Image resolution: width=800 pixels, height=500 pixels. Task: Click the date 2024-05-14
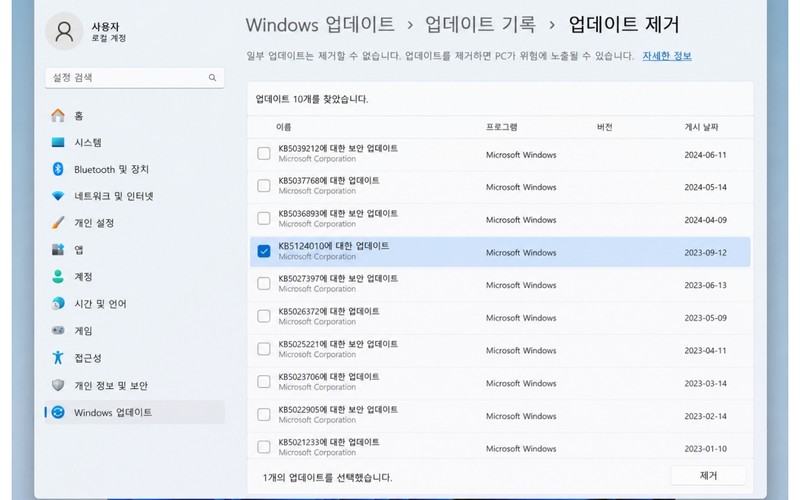705,187
